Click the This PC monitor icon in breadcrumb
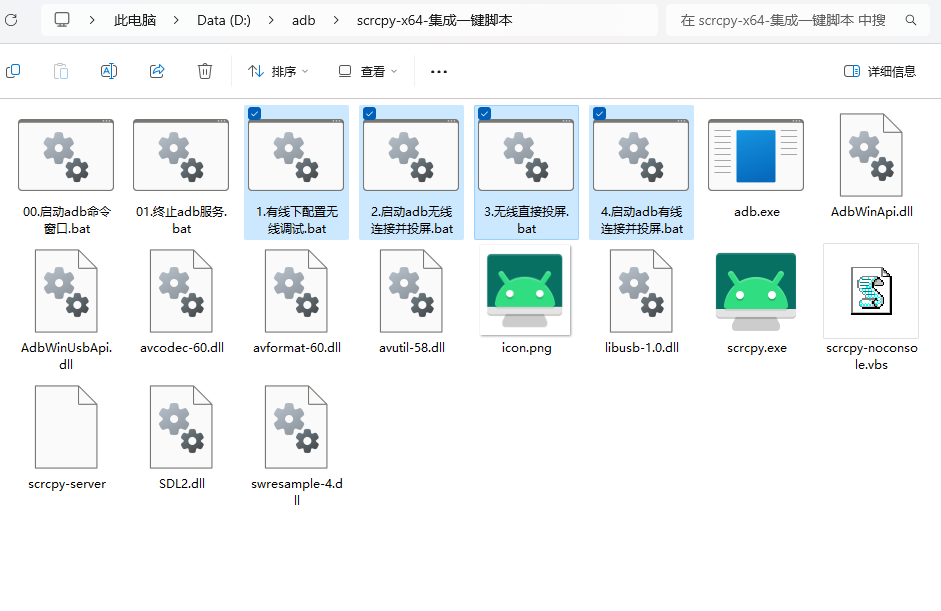 coord(62,20)
